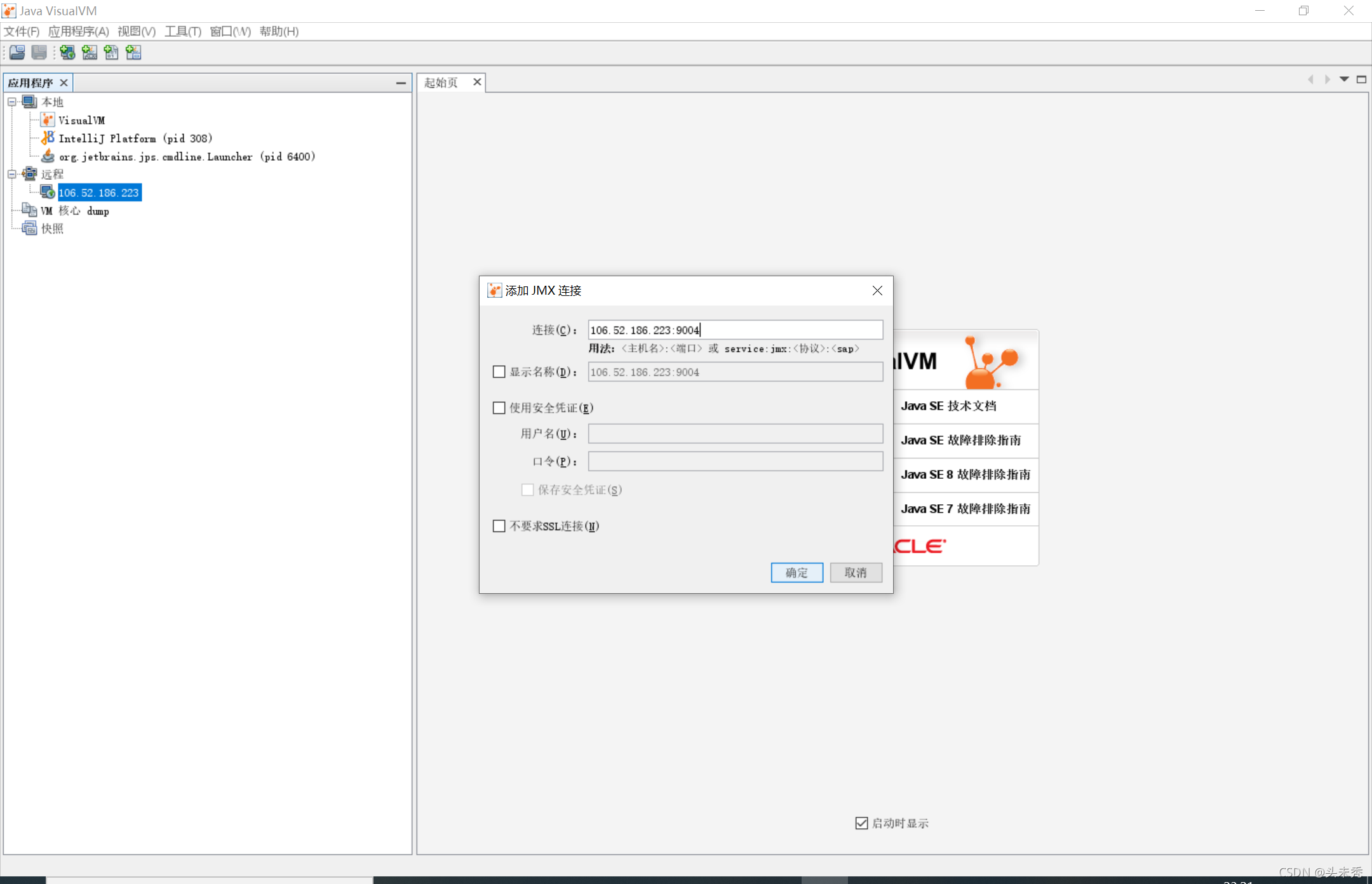This screenshot has width=1372, height=884.
Task: Toggle the 显示名称 checkbox
Action: click(499, 372)
